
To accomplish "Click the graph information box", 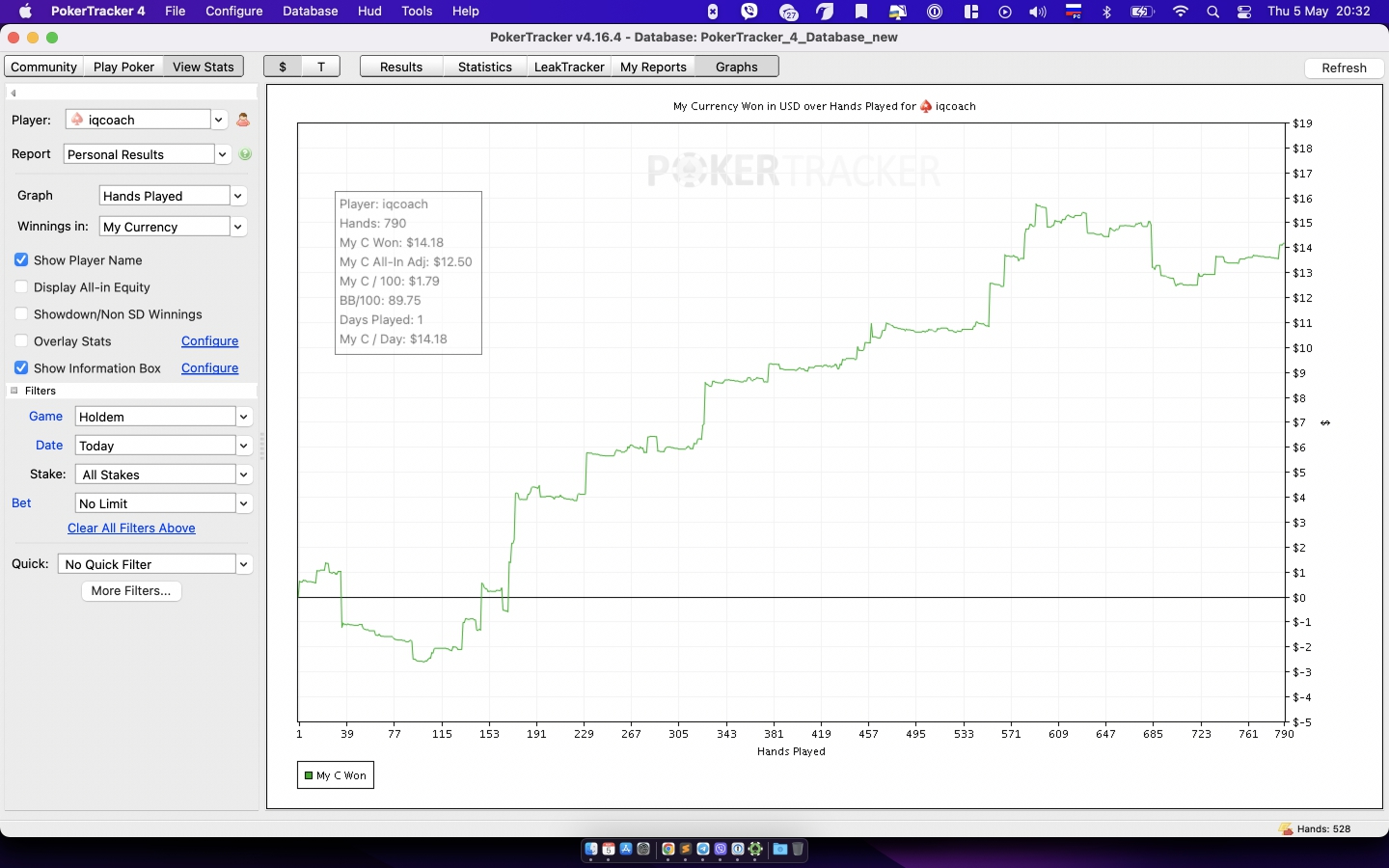I will (x=408, y=272).
